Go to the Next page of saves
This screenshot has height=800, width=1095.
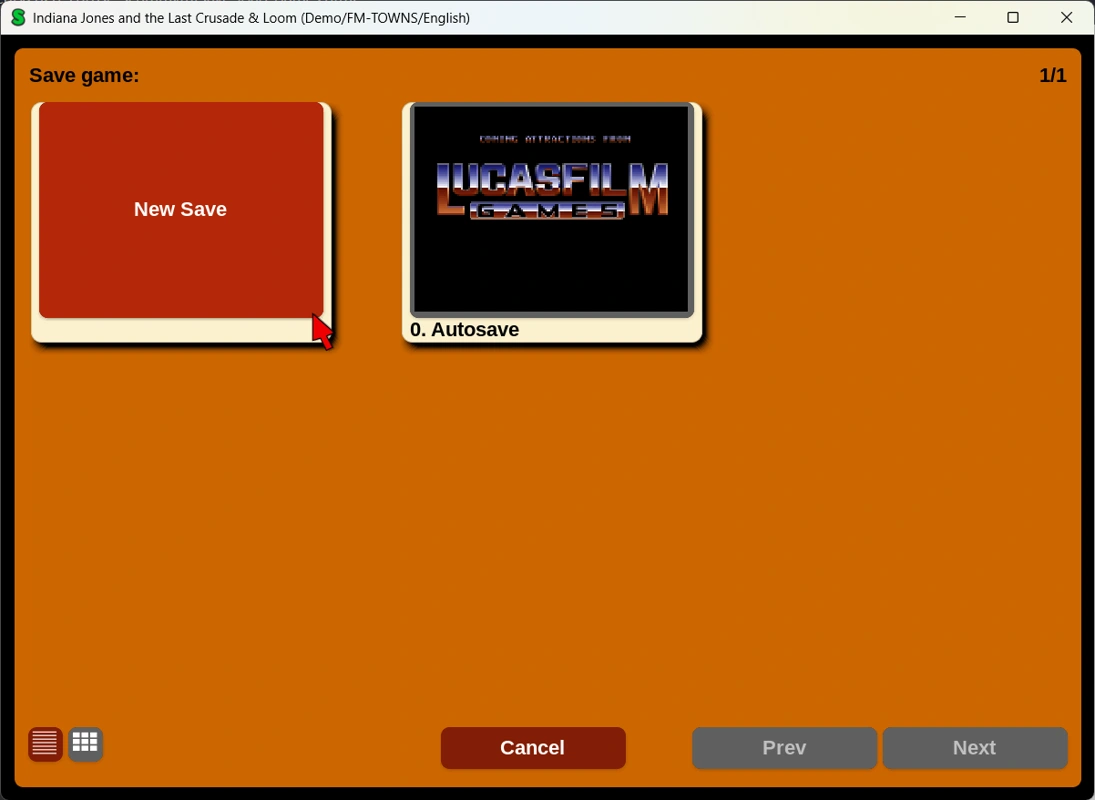click(x=975, y=748)
